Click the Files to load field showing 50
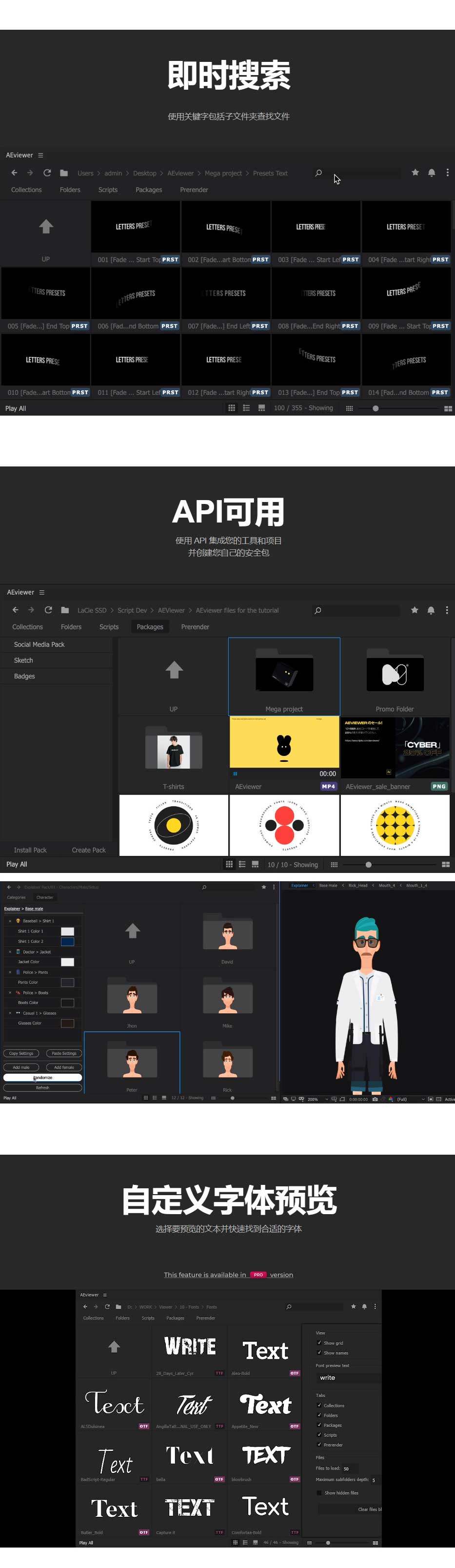 [x=350, y=1468]
